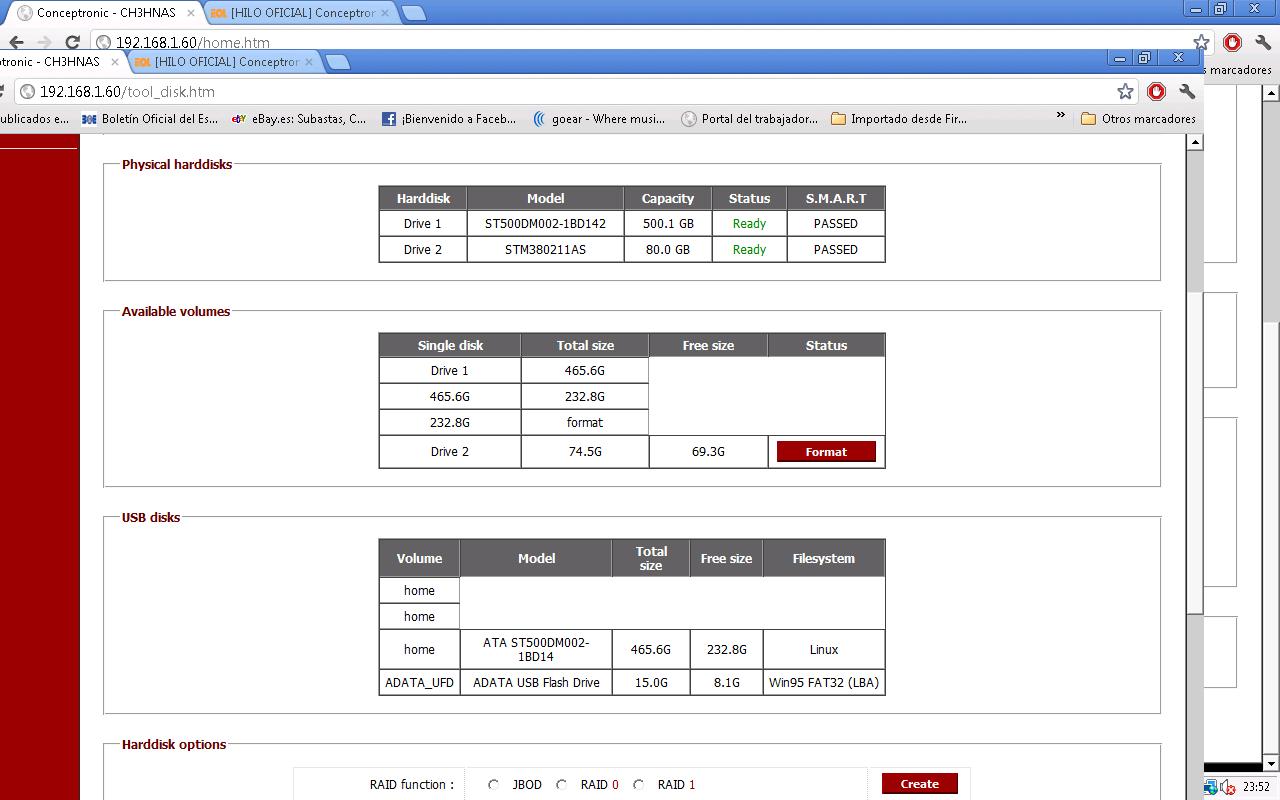This screenshot has width=1280, height=800.
Task: Click the USB disks section heading
Action: point(151,518)
